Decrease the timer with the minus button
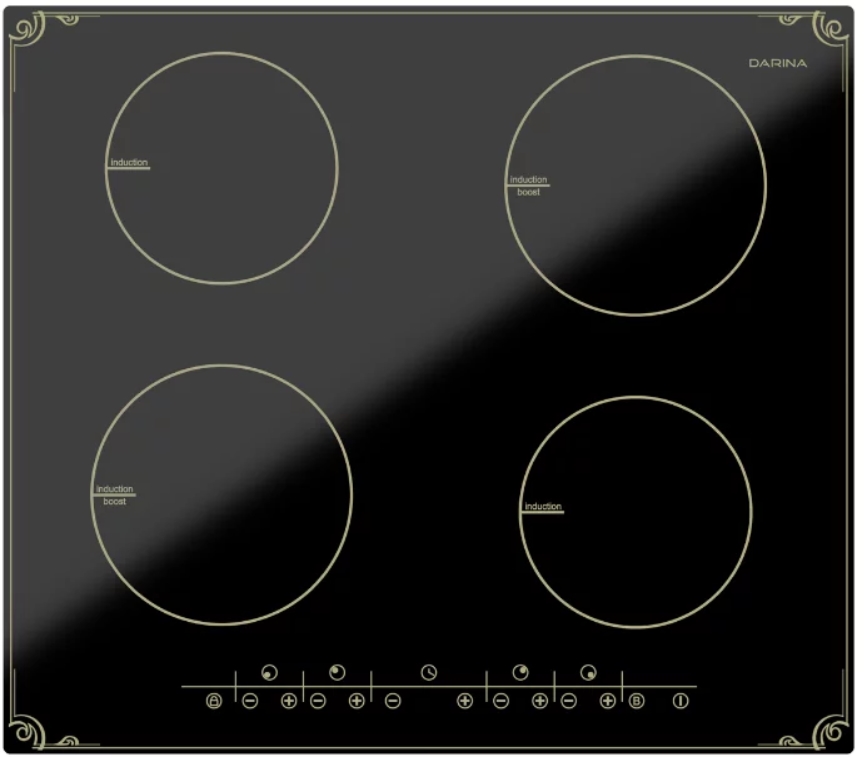This screenshot has height=757, width=864. 393,701
